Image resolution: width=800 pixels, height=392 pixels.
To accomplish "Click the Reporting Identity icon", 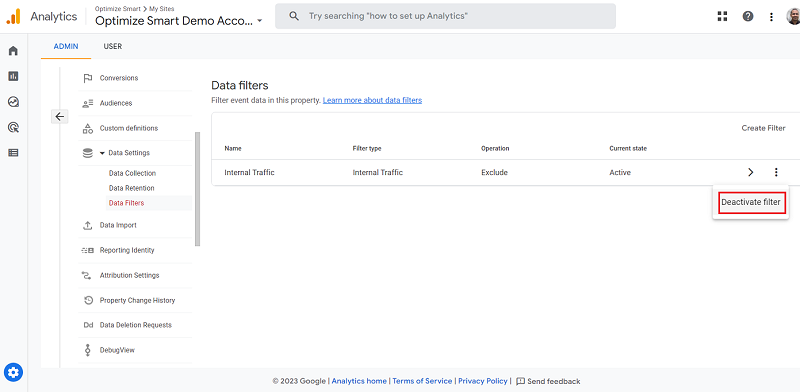I will [x=88, y=251].
